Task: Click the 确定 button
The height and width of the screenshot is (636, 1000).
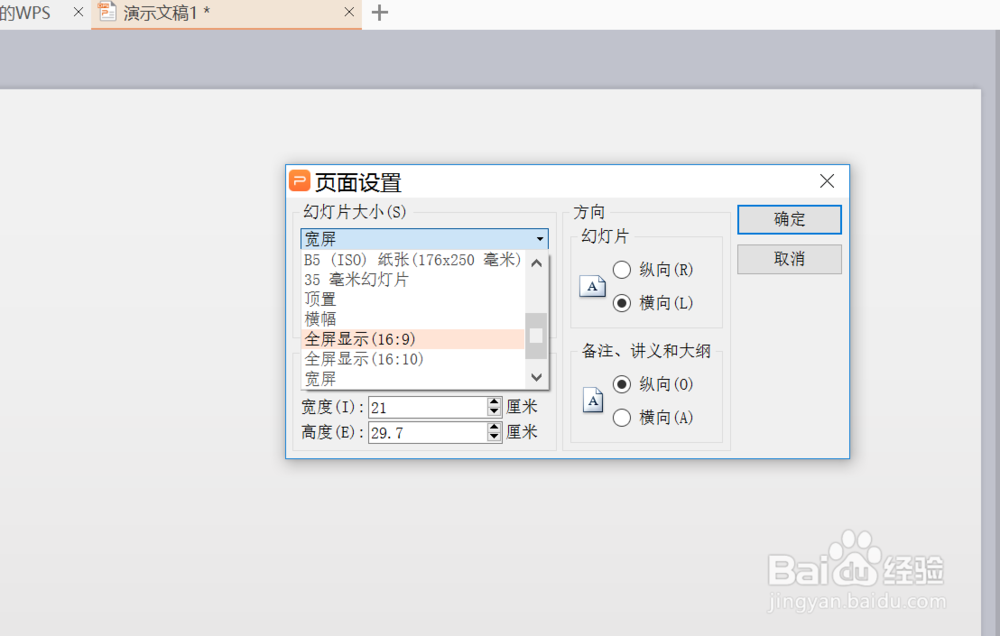Action: [x=789, y=219]
